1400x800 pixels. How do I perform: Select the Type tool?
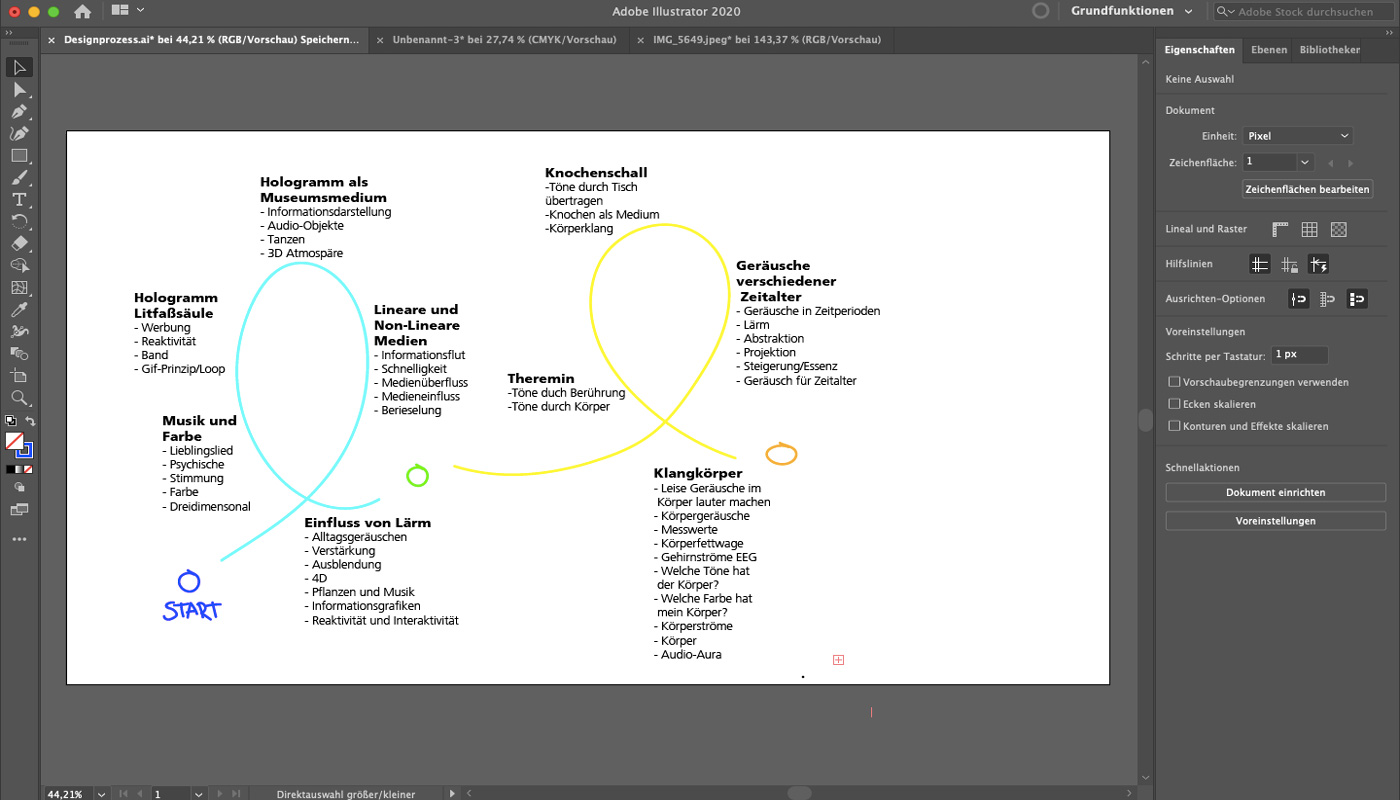pyautogui.click(x=19, y=200)
